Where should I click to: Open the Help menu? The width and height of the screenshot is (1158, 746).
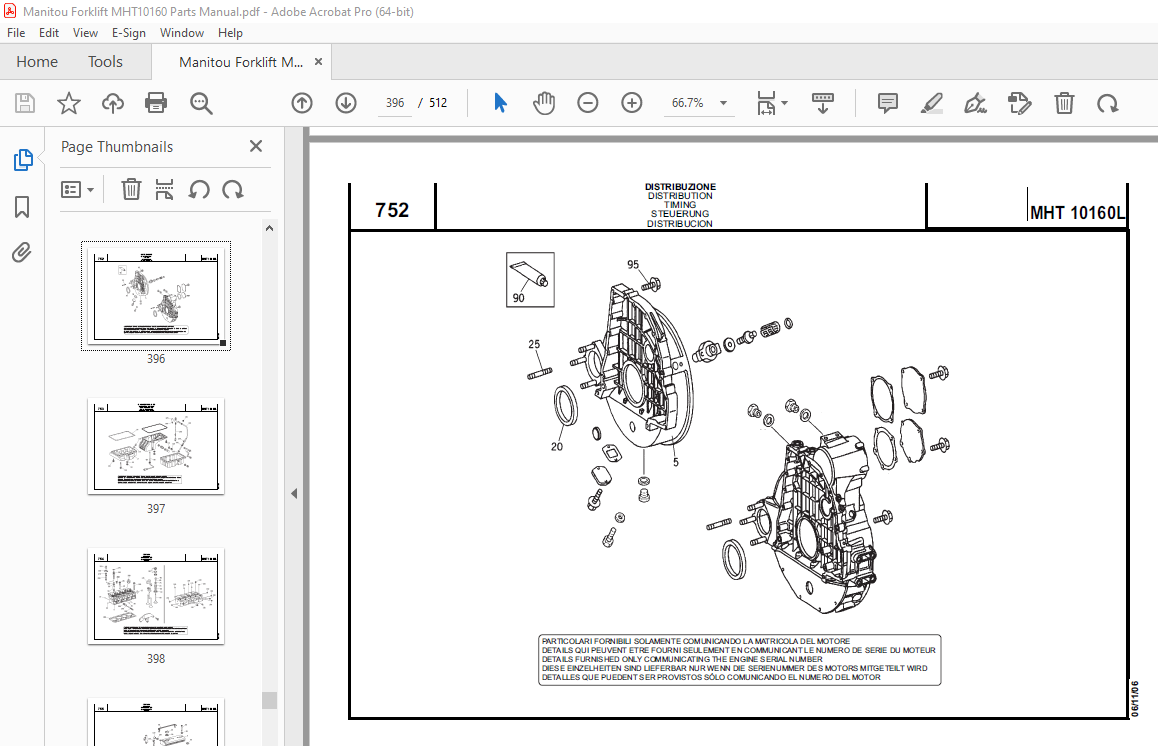[x=230, y=32]
